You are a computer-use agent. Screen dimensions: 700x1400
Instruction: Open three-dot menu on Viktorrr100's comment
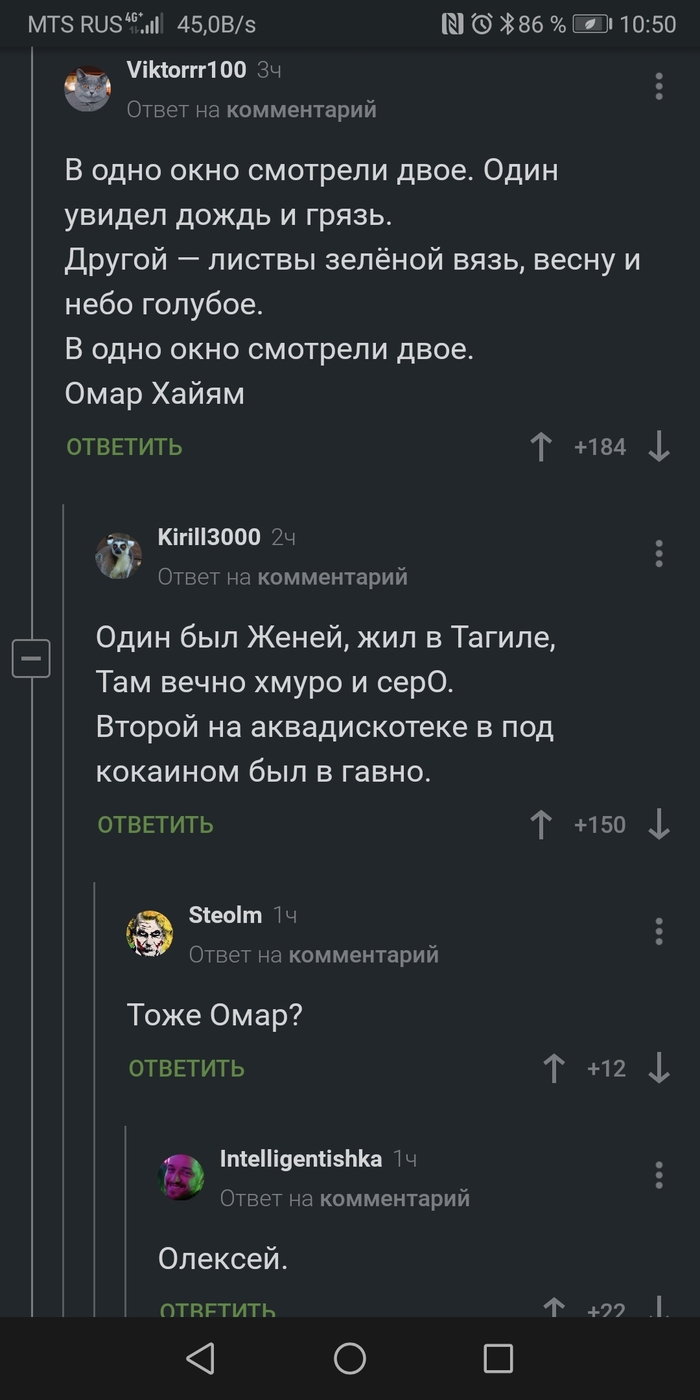tap(659, 86)
